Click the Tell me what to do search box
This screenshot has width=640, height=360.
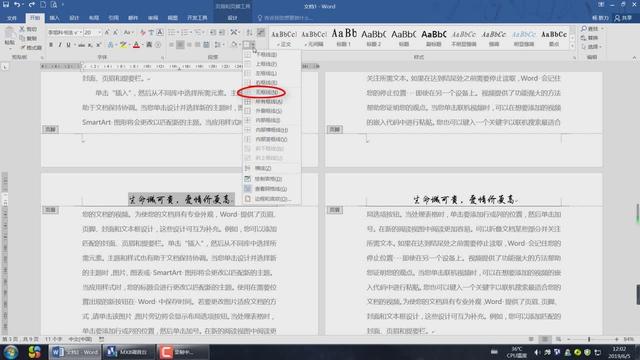click(x=285, y=18)
